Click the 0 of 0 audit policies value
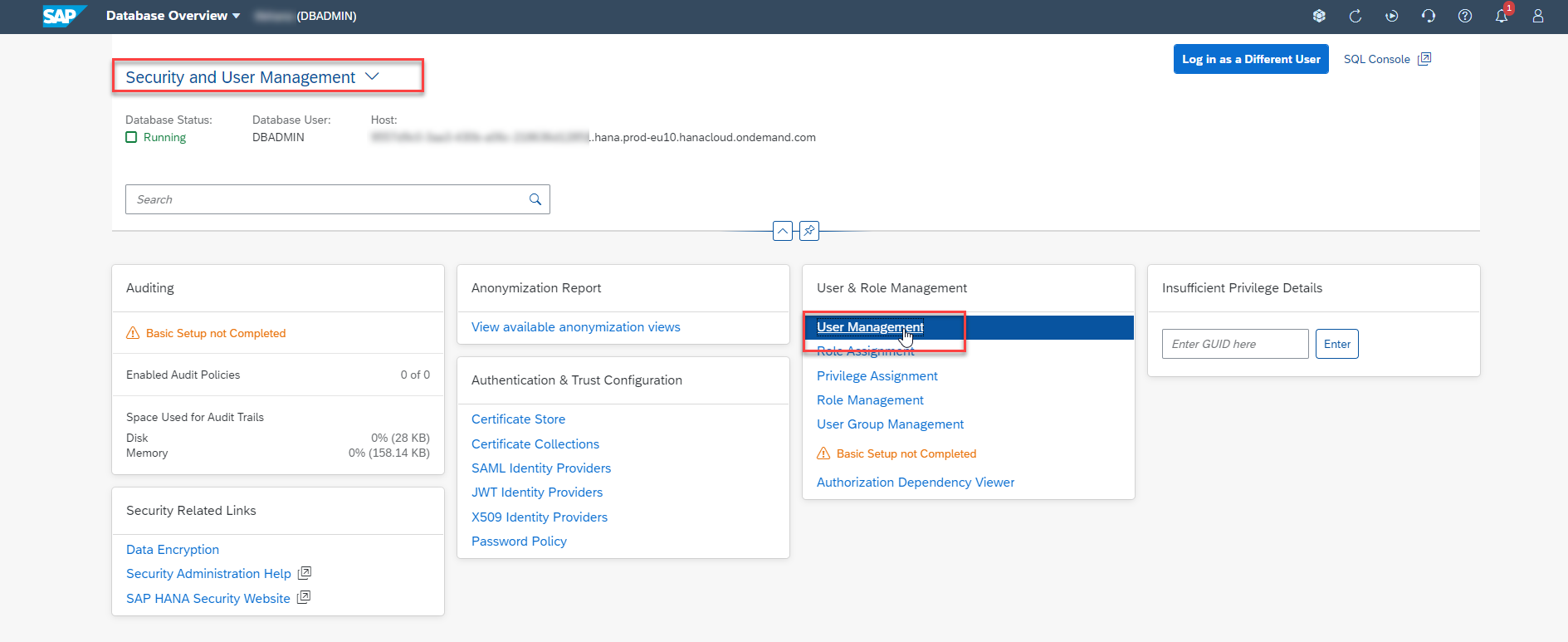Screen dimensions: 1568x642 click(x=415, y=375)
